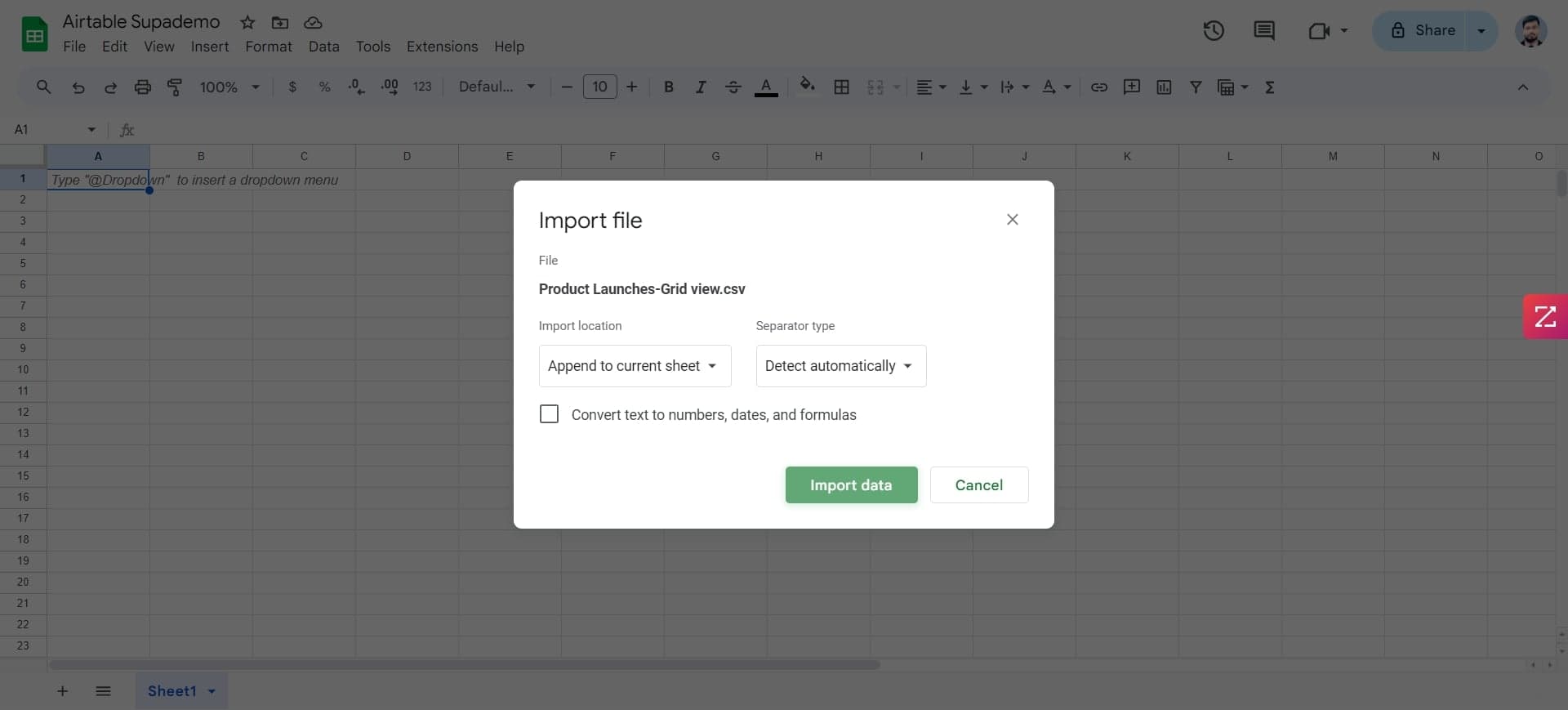Open the Data menu
1568x710 pixels.
324,47
